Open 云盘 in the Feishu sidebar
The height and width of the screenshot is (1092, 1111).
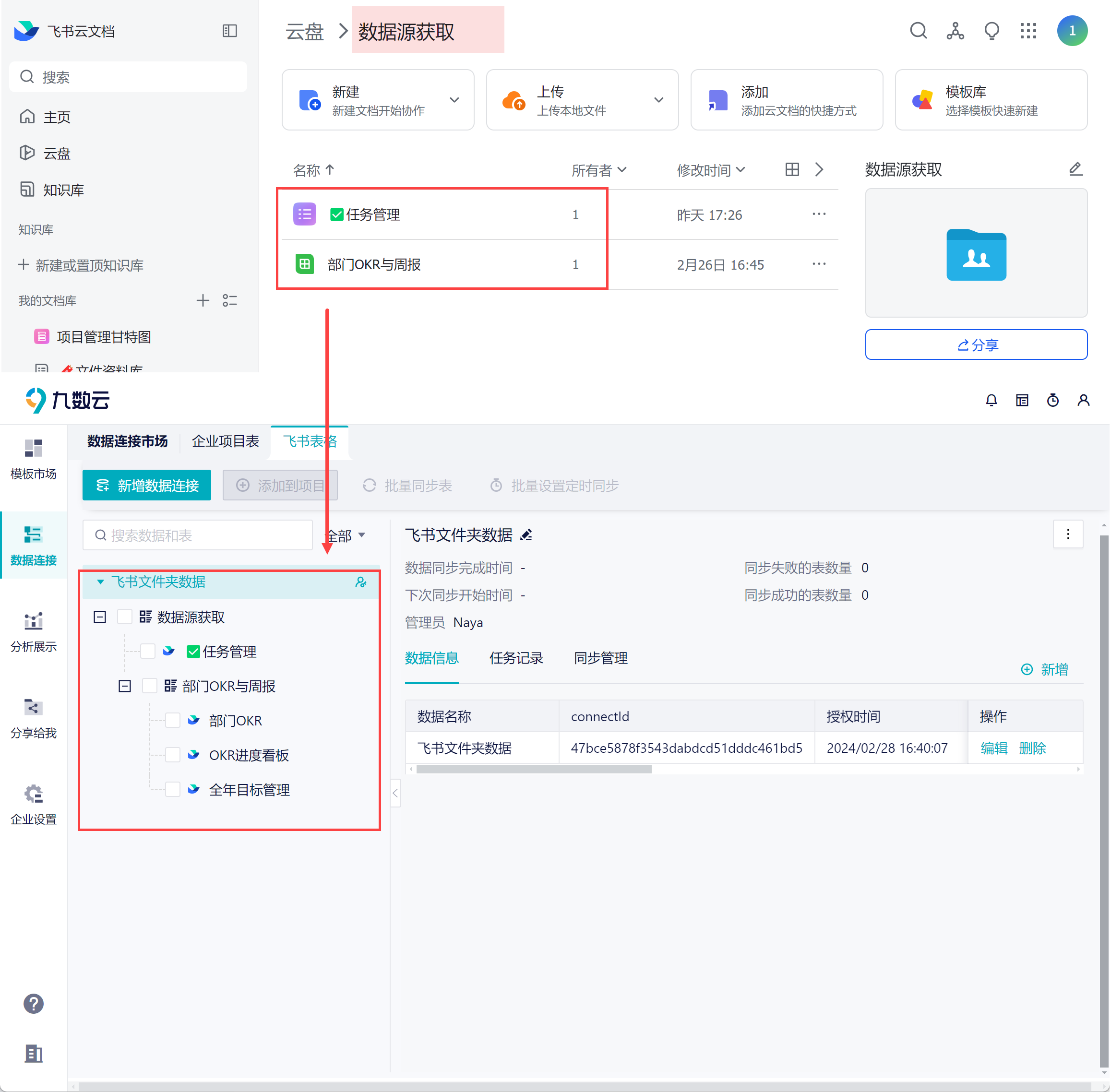[45, 153]
